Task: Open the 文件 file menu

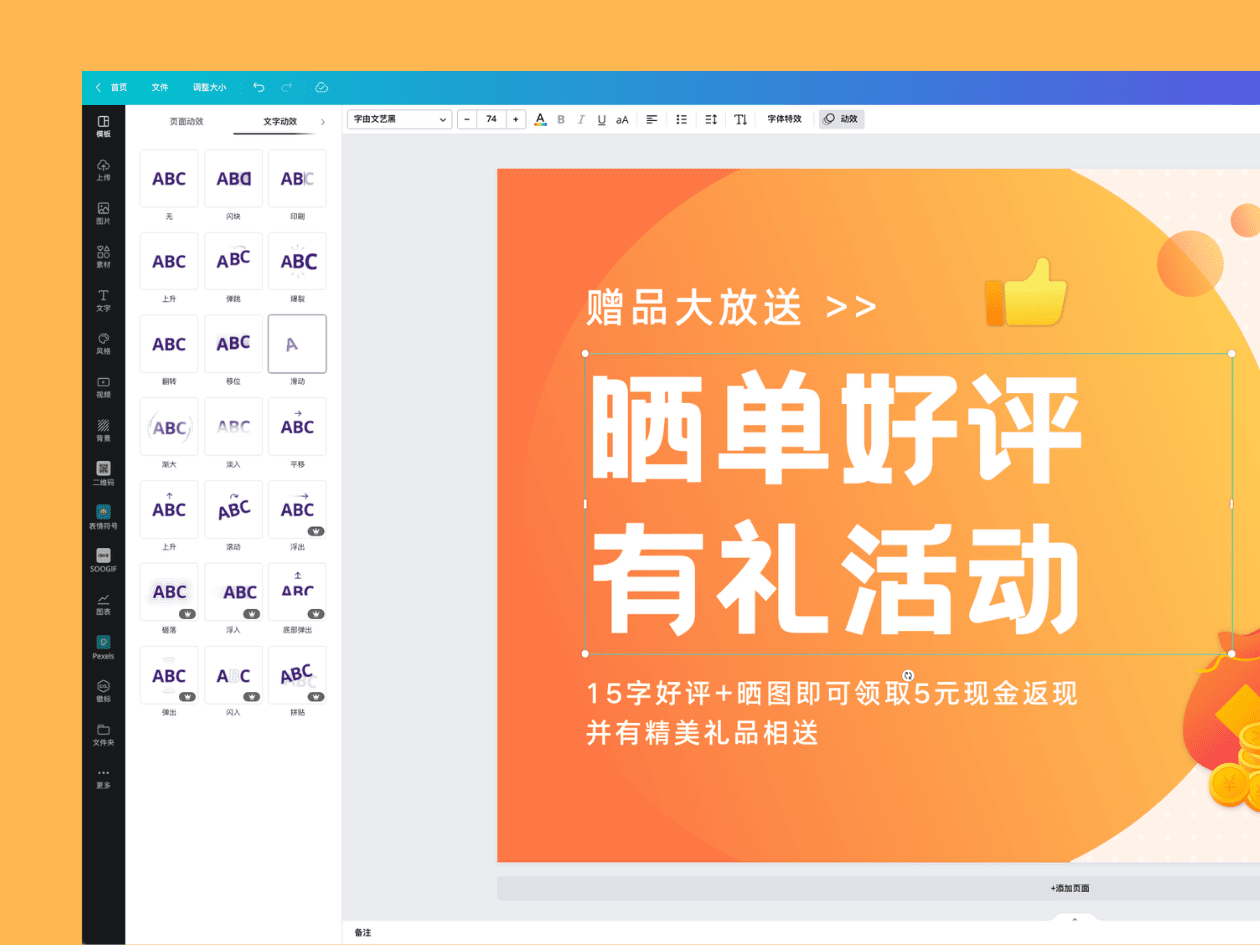Action: click(160, 88)
